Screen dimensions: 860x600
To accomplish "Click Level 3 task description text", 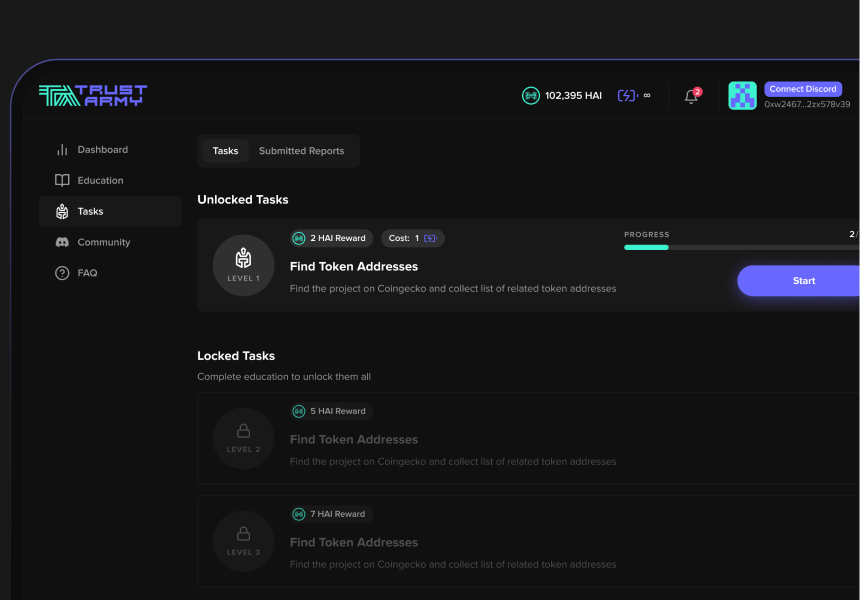I will [453, 564].
